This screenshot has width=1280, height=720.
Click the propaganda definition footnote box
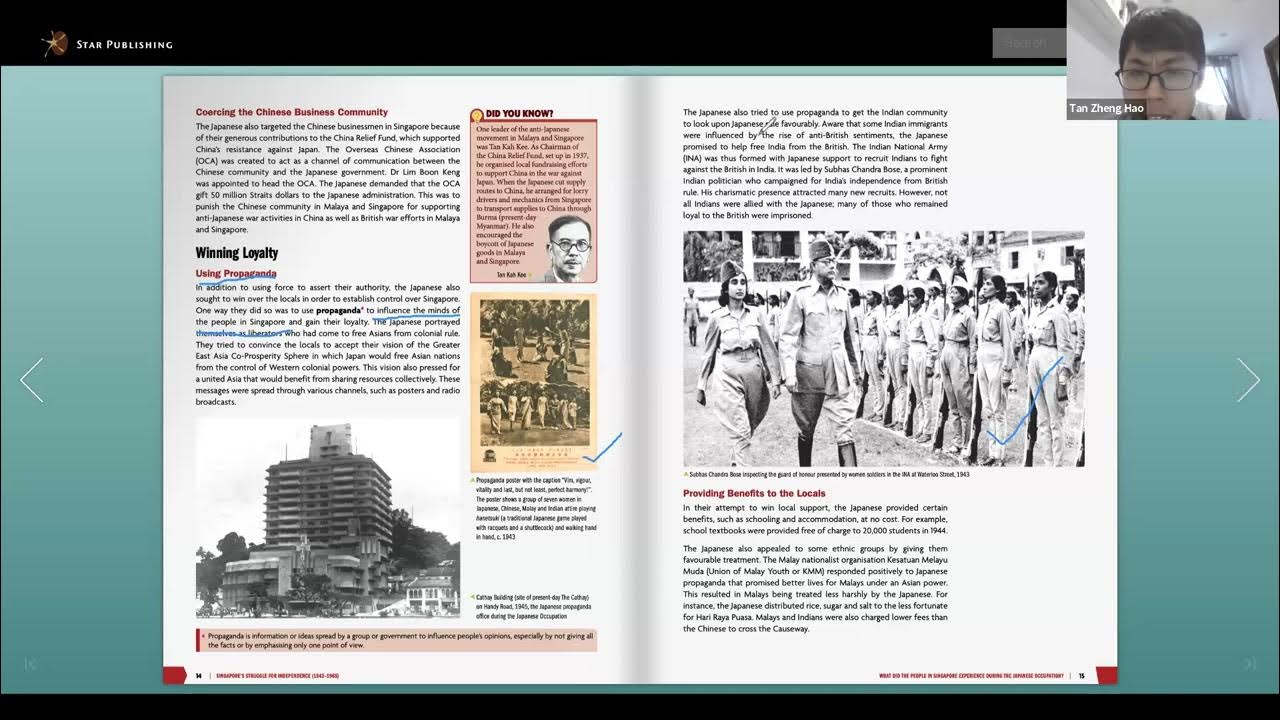tap(396, 640)
